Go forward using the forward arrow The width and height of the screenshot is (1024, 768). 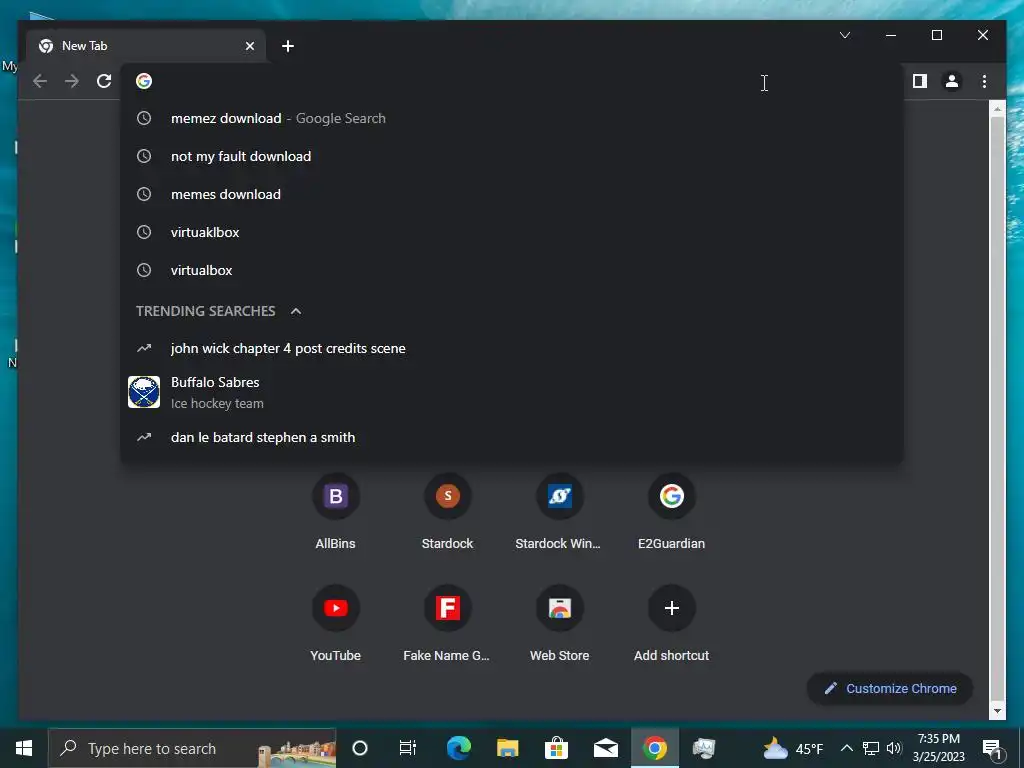point(72,81)
